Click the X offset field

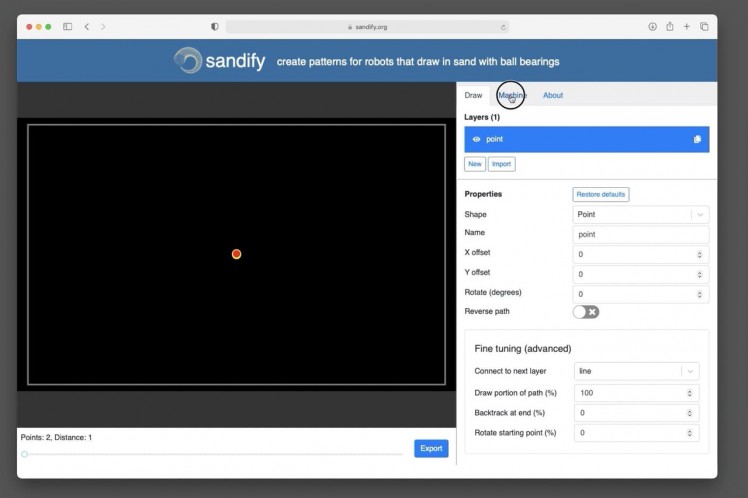(x=641, y=255)
